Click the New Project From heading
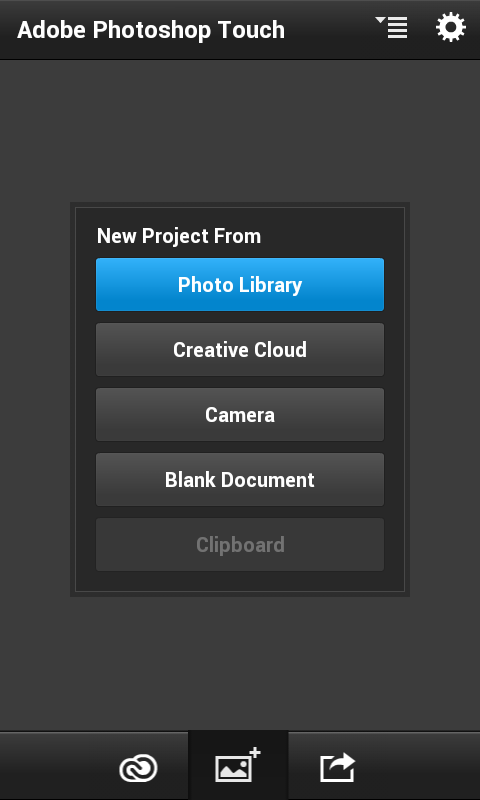Screen dimensions: 480x800 [179, 236]
